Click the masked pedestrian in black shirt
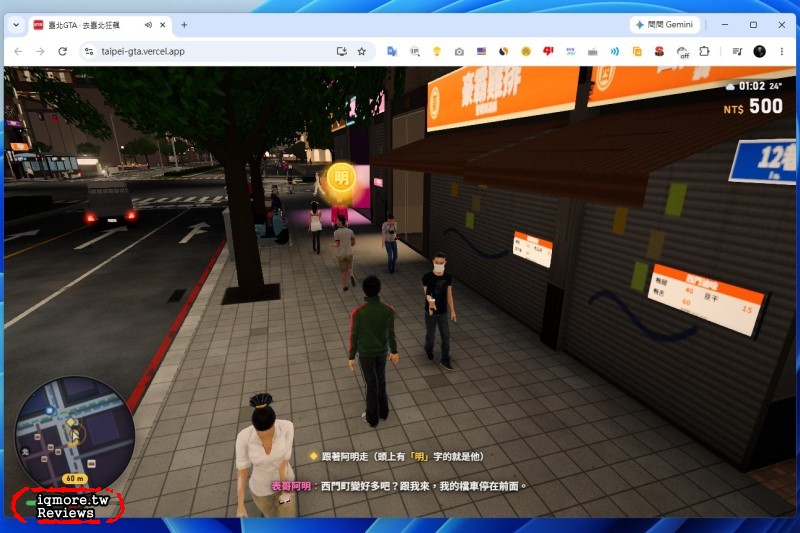Screen dimensions: 800x533 [x=439, y=312]
